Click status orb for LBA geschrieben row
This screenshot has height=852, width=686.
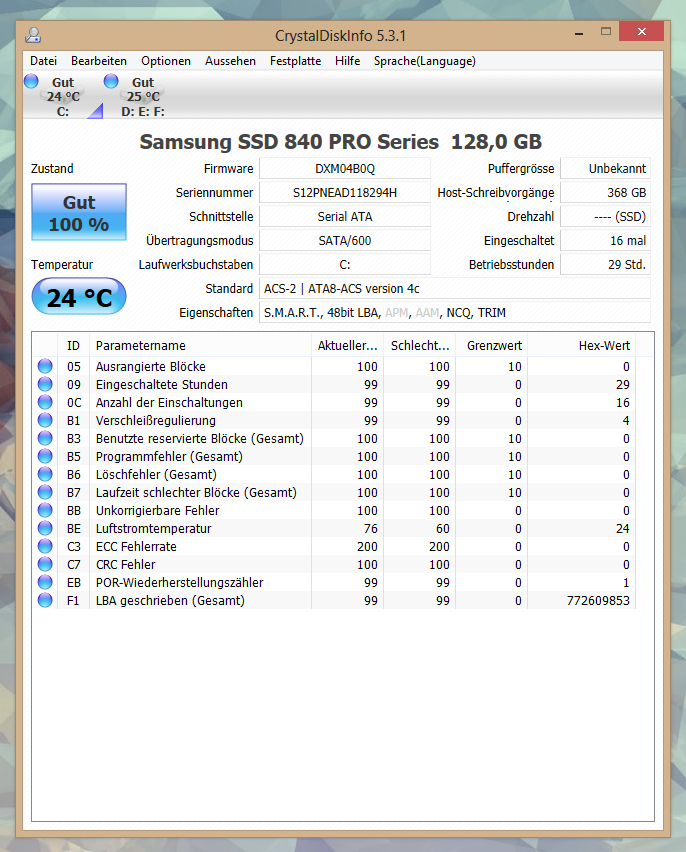tap(45, 600)
